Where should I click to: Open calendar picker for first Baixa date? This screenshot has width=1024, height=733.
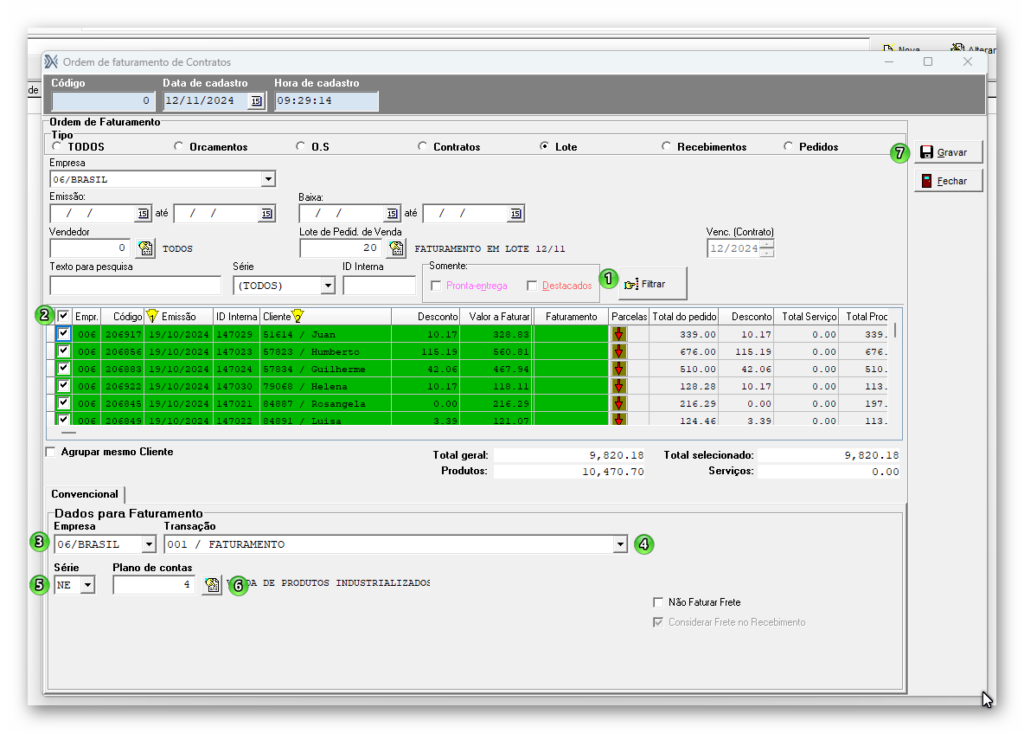click(x=392, y=213)
